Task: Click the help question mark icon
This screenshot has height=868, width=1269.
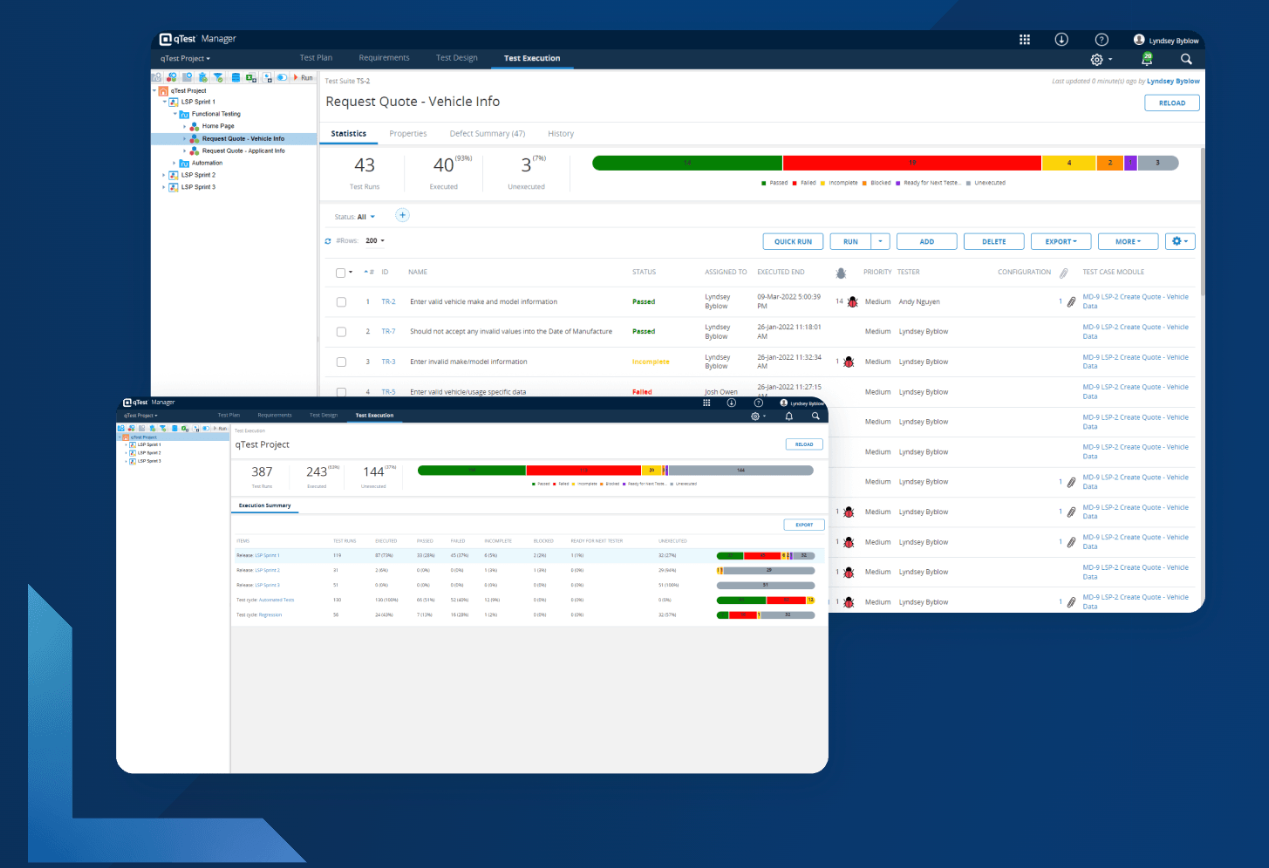Action: (x=1101, y=39)
